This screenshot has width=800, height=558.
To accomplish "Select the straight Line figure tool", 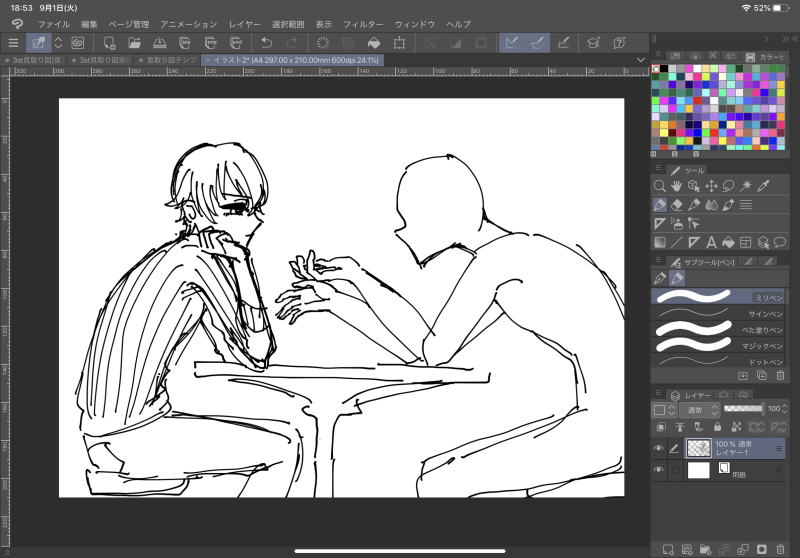I will coord(677,243).
